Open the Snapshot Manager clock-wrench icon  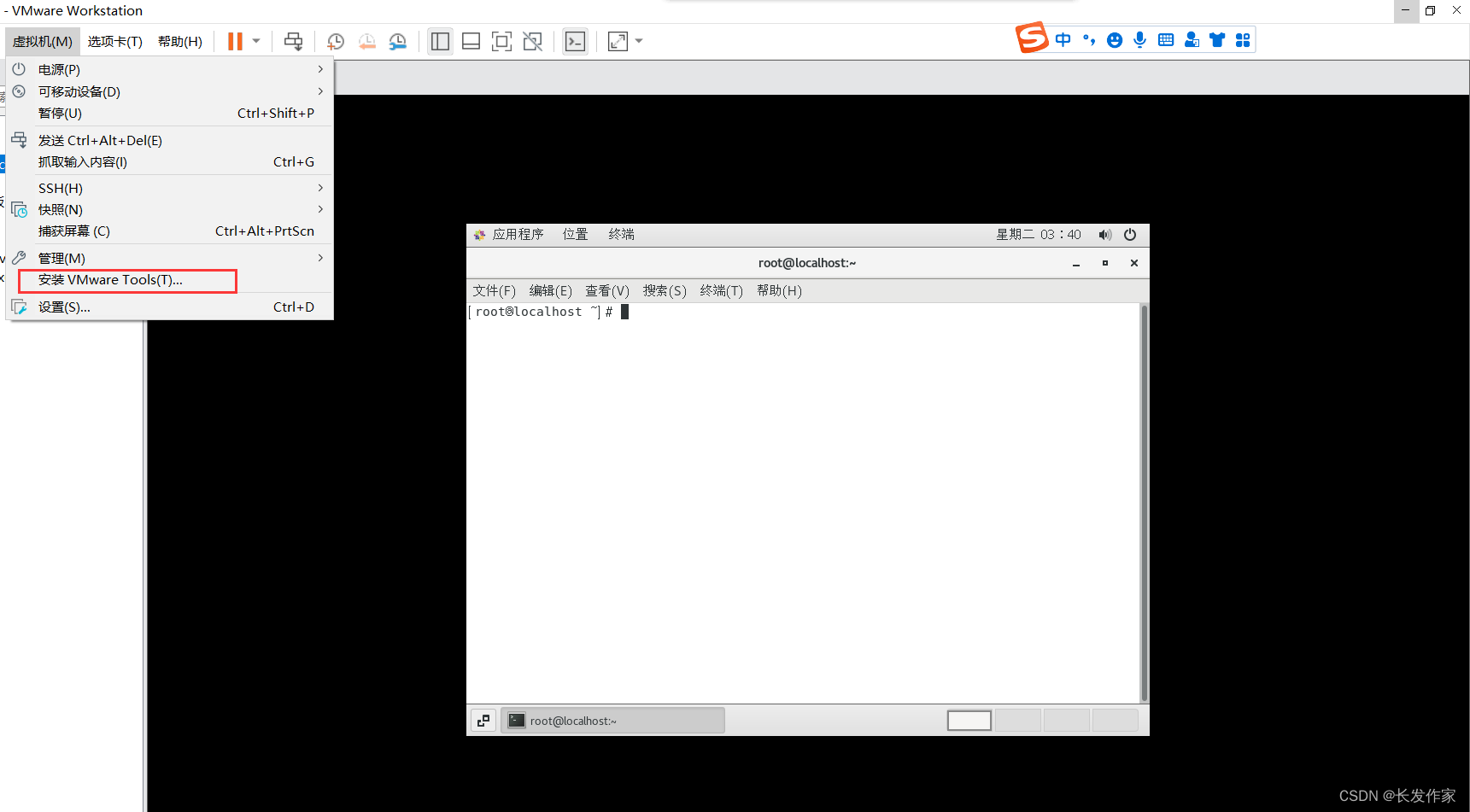pyautogui.click(x=397, y=41)
